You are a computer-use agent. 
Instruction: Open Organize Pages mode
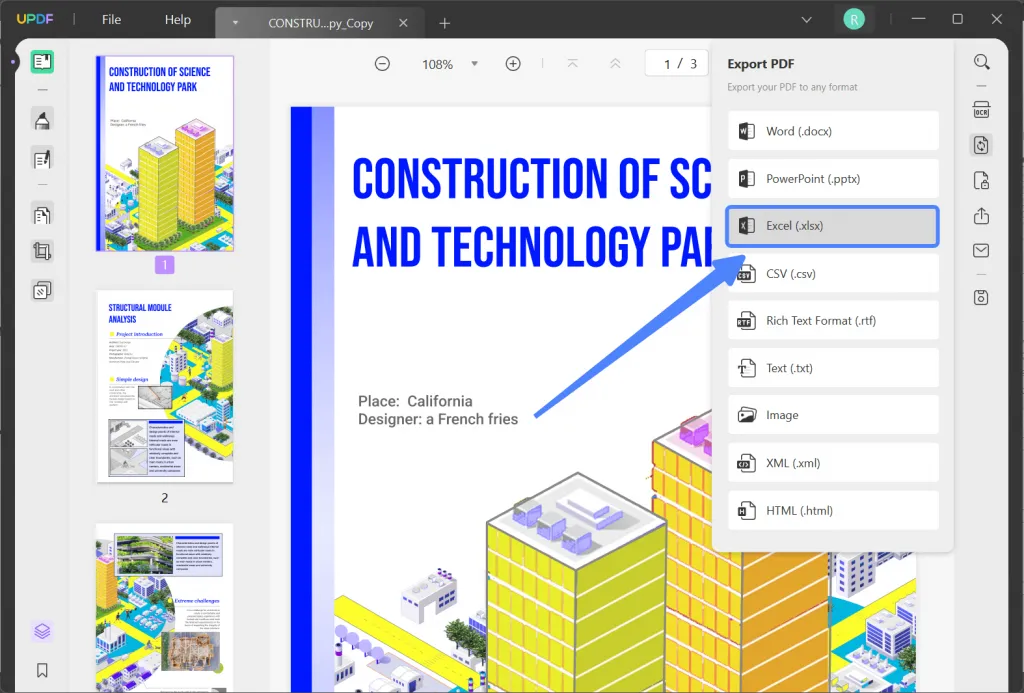pos(41,214)
